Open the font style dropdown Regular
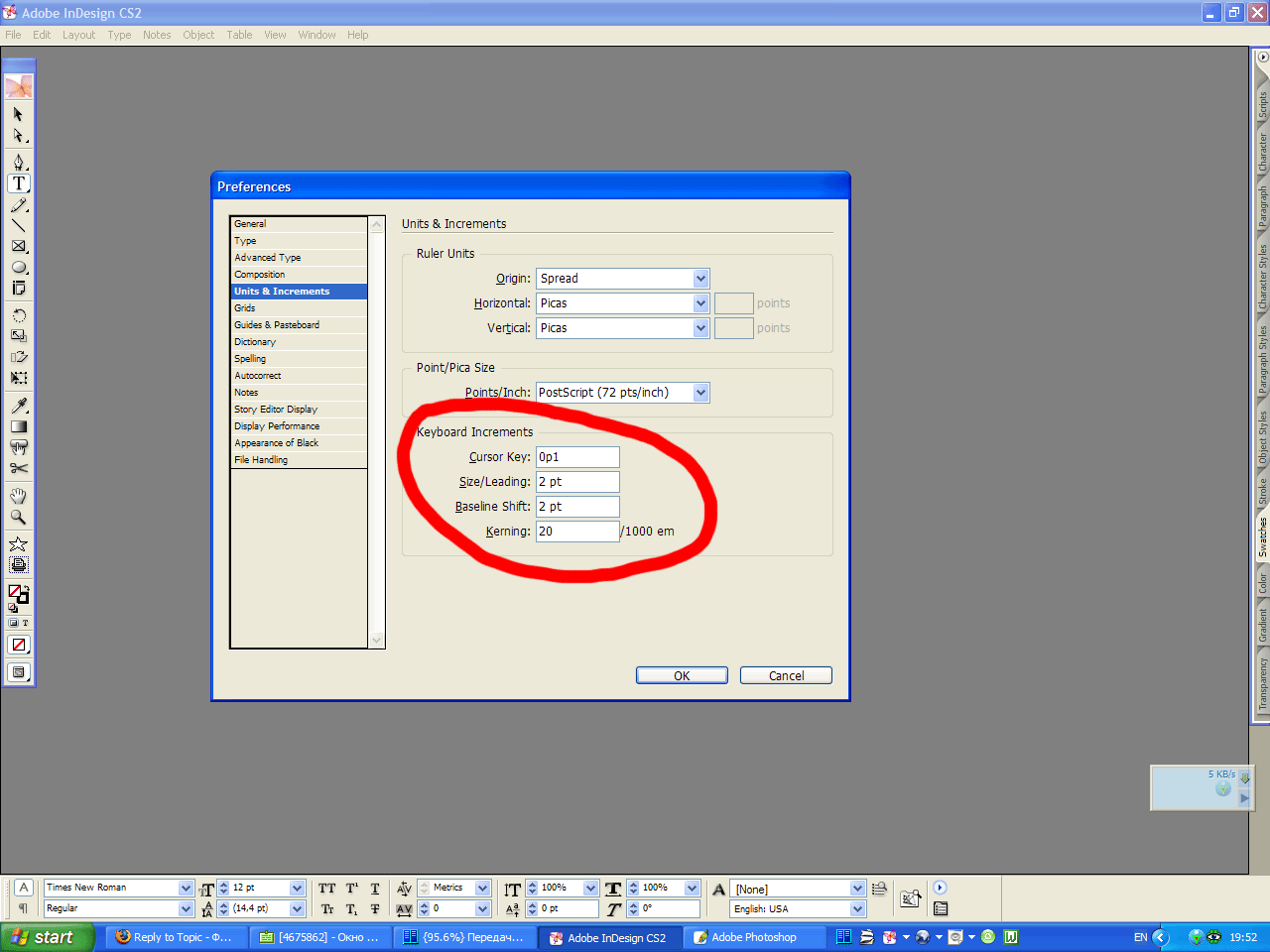 186,909
